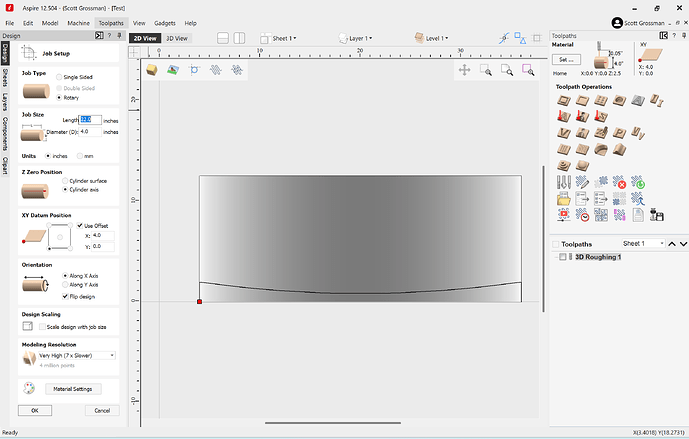Viewport: 689px width, 439px height.
Task: Click the pan view (move arrows) icon
Action: click(464, 70)
